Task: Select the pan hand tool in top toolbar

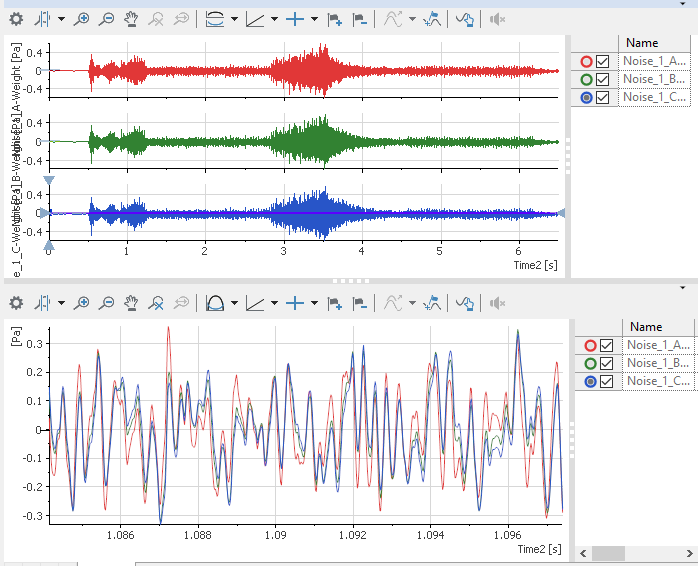Action: [x=131, y=19]
